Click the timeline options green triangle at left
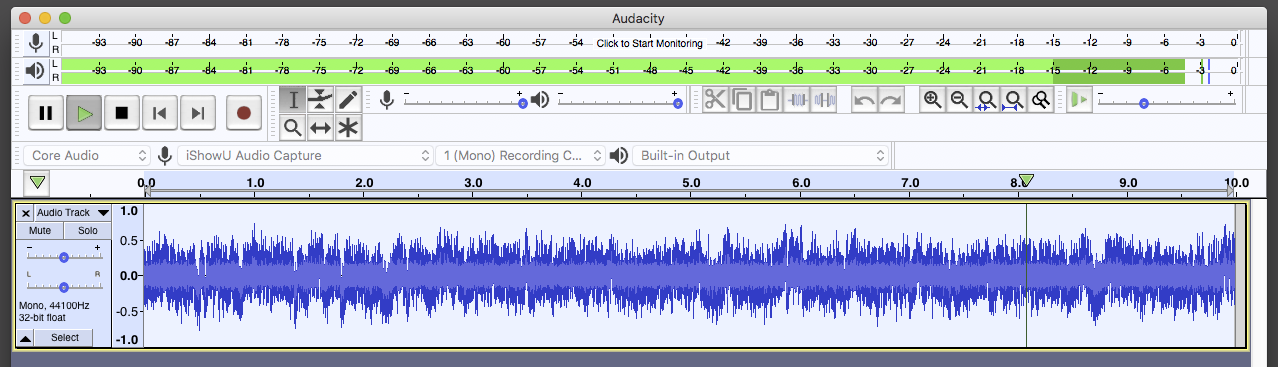Screen dimensions: 1278x367 (x=37, y=183)
